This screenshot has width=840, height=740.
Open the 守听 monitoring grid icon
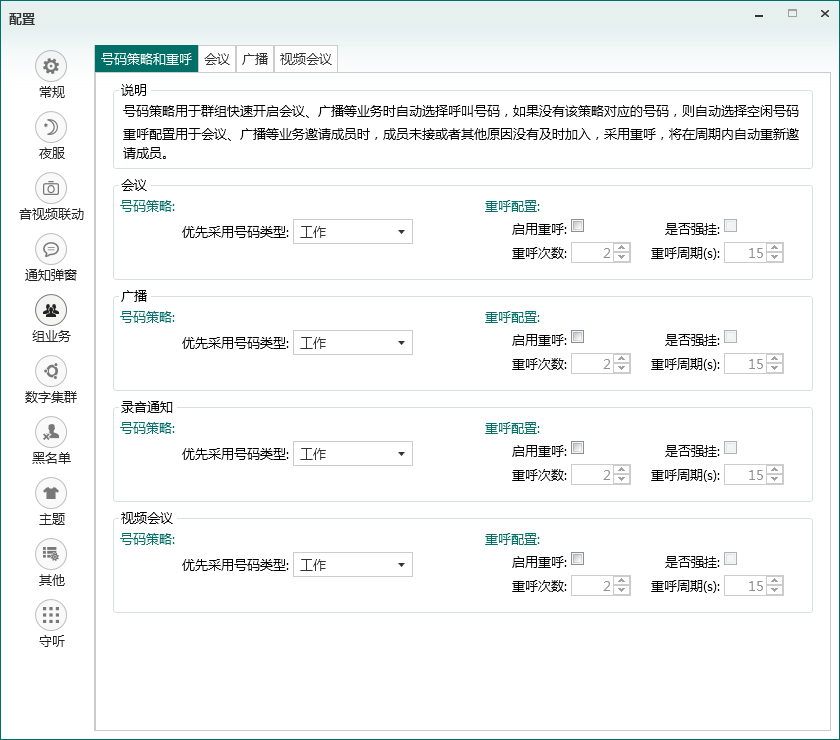[51, 615]
